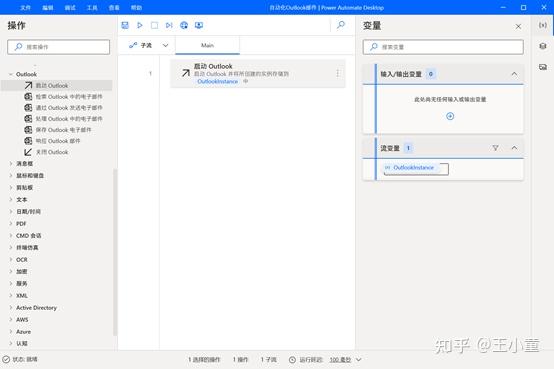Click the 1 子流 count in status bar
This screenshot has height=369, width=554.
pyautogui.click(x=269, y=360)
